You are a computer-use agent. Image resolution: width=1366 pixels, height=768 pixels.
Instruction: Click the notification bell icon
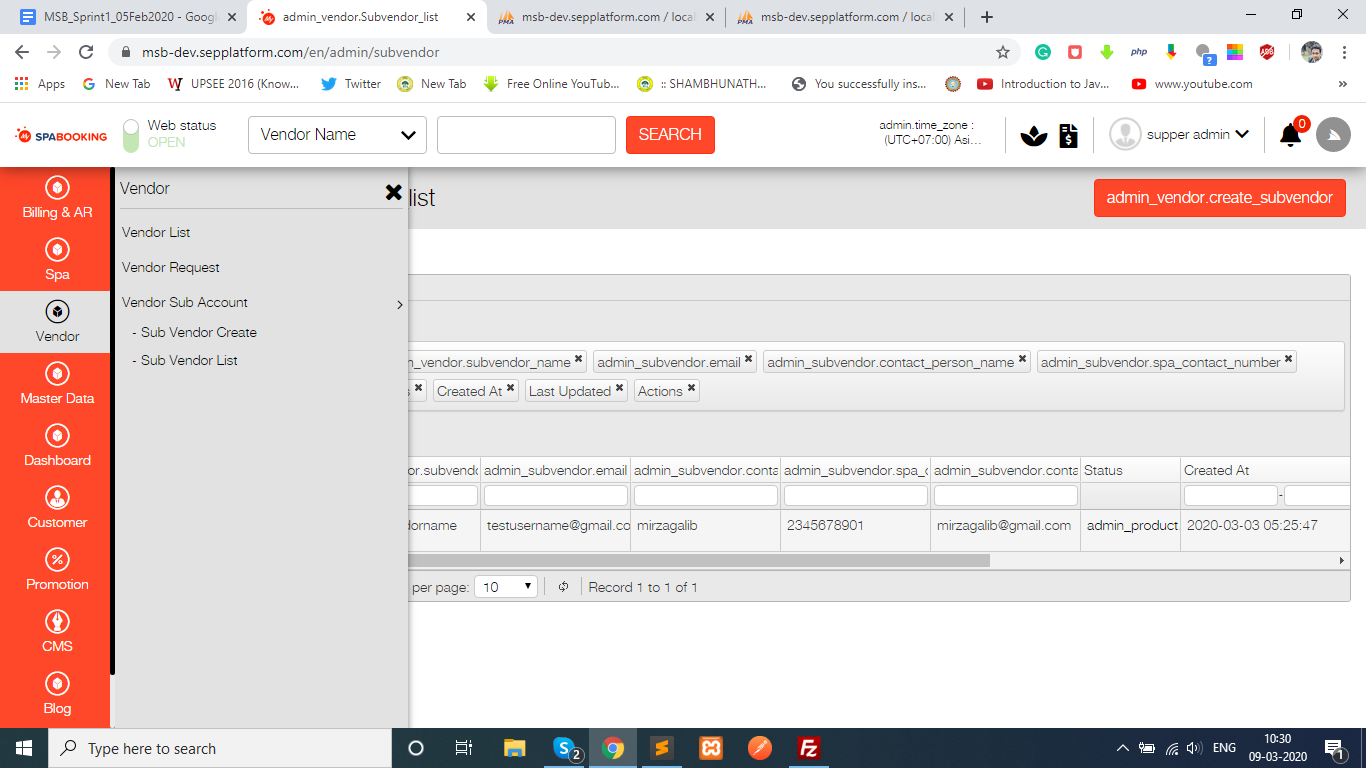[1290, 135]
